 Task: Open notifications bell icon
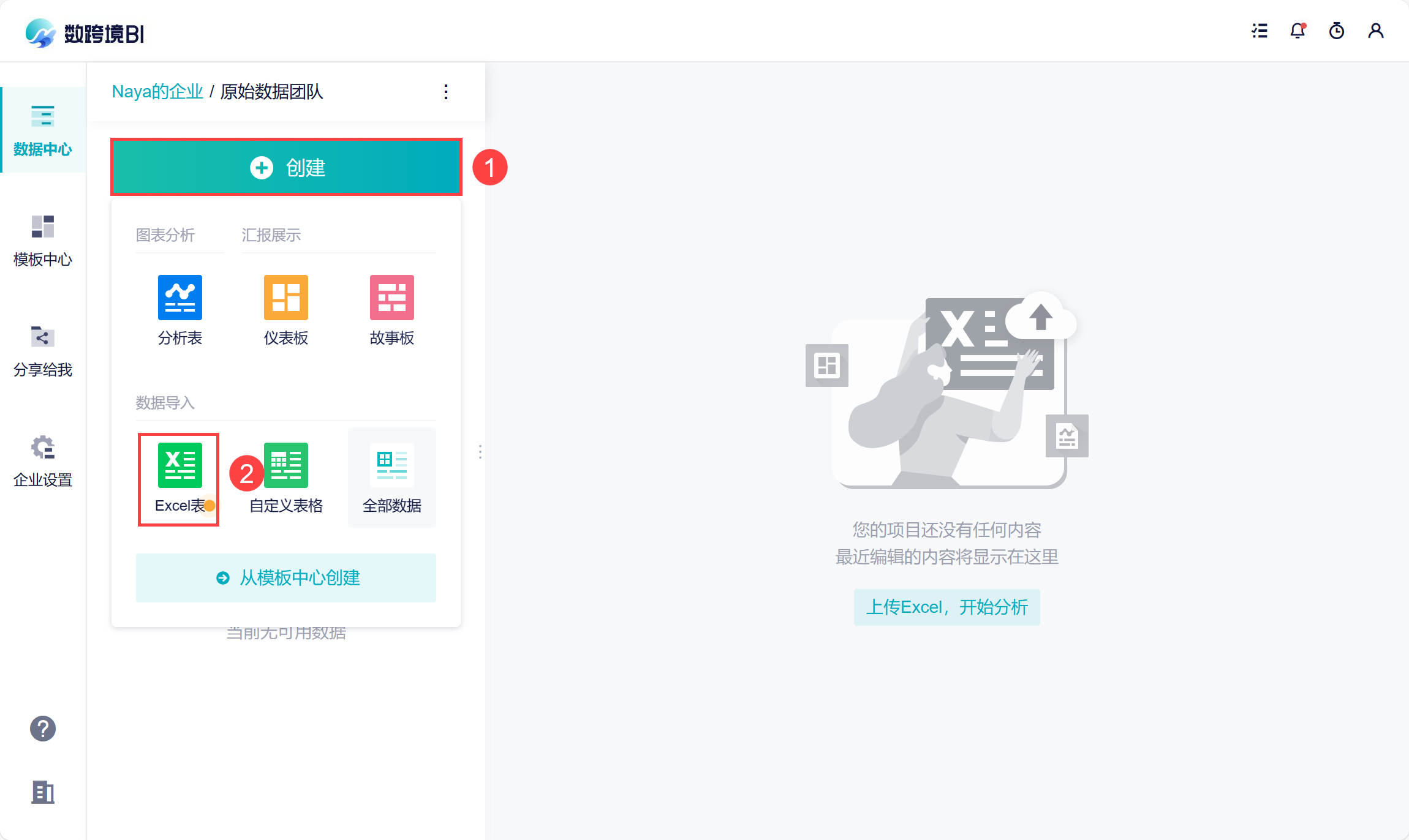[1298, 31]
